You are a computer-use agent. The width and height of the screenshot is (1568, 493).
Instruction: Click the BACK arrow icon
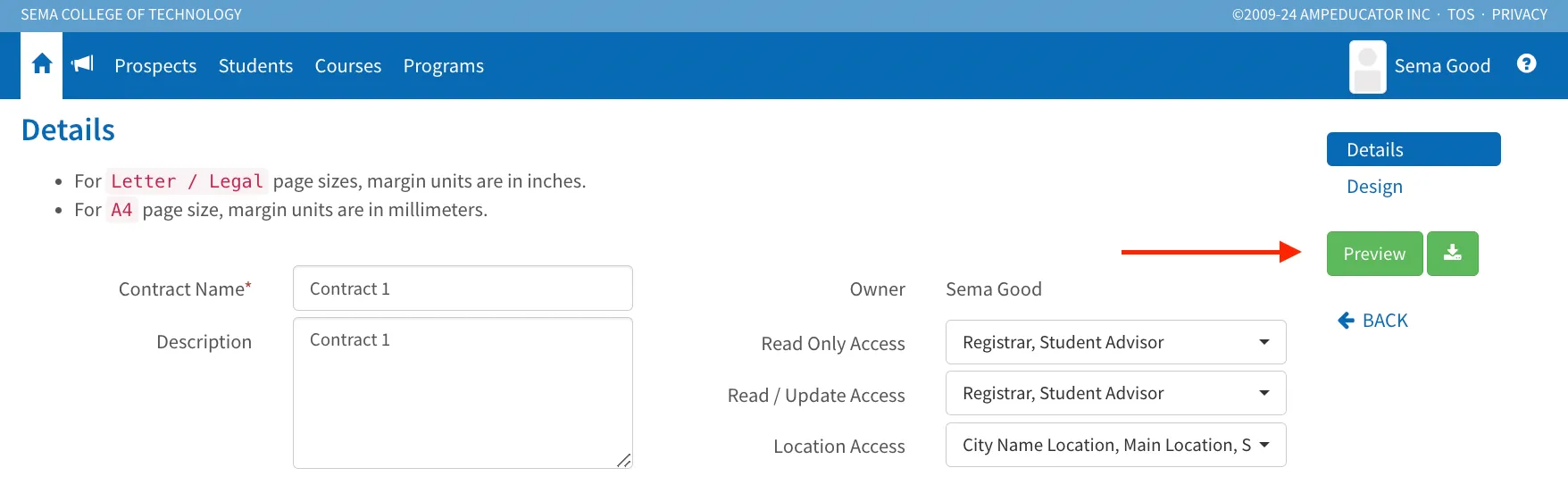click(1346, 321)
